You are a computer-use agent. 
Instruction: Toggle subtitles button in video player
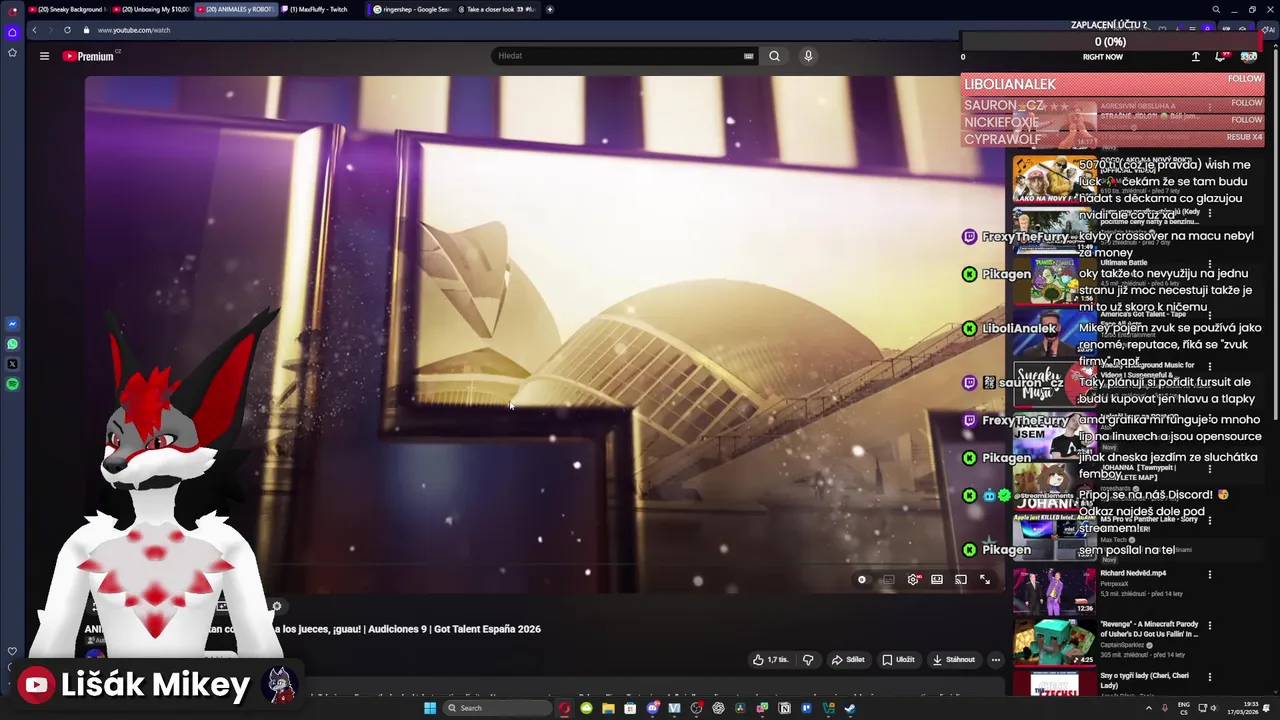(x=888, y=580)
